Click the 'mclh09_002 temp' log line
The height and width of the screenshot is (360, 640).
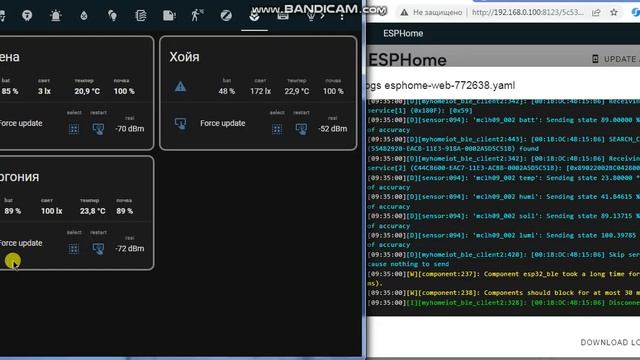504,182
